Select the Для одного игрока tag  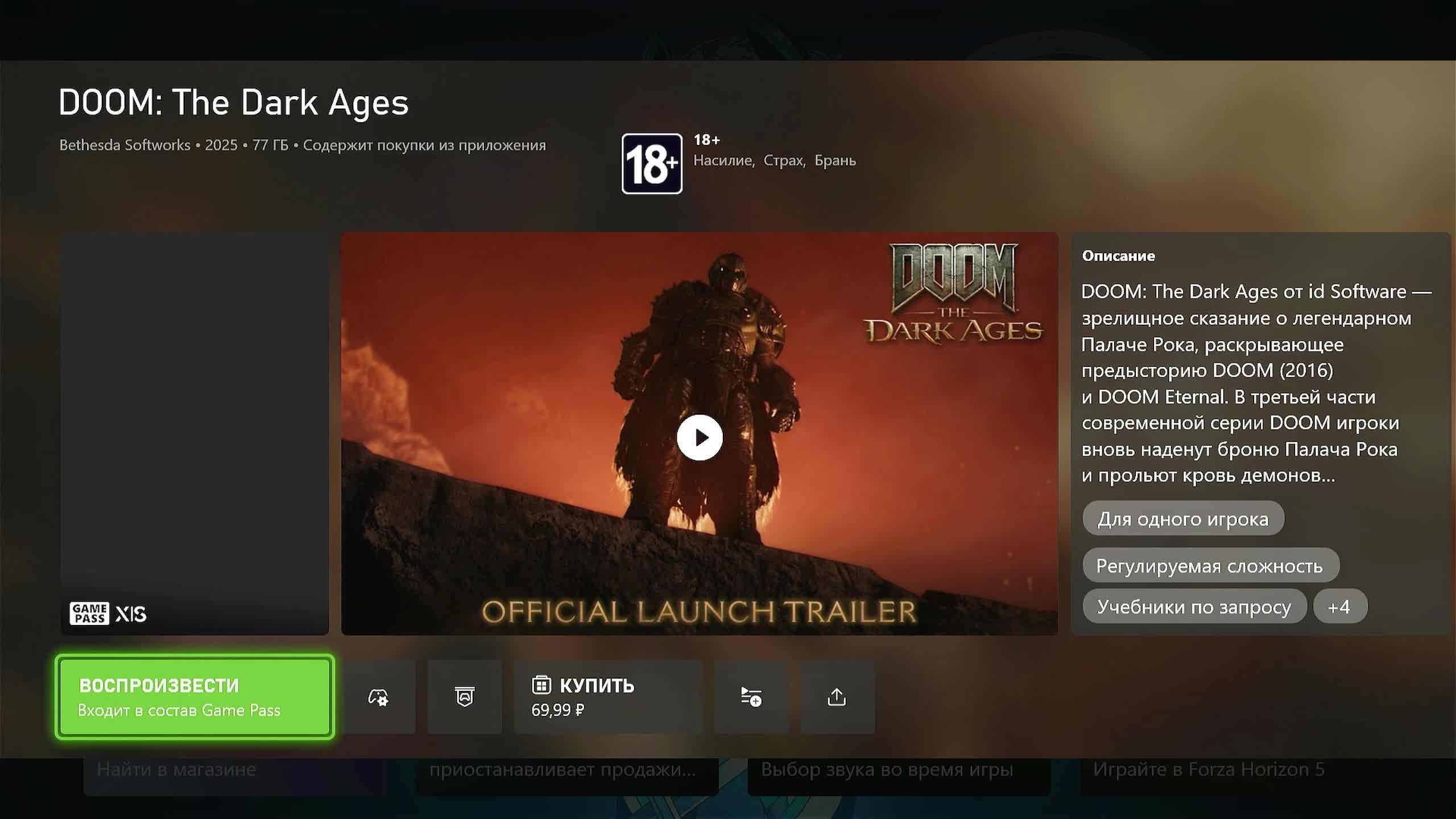coord(1183,518)
